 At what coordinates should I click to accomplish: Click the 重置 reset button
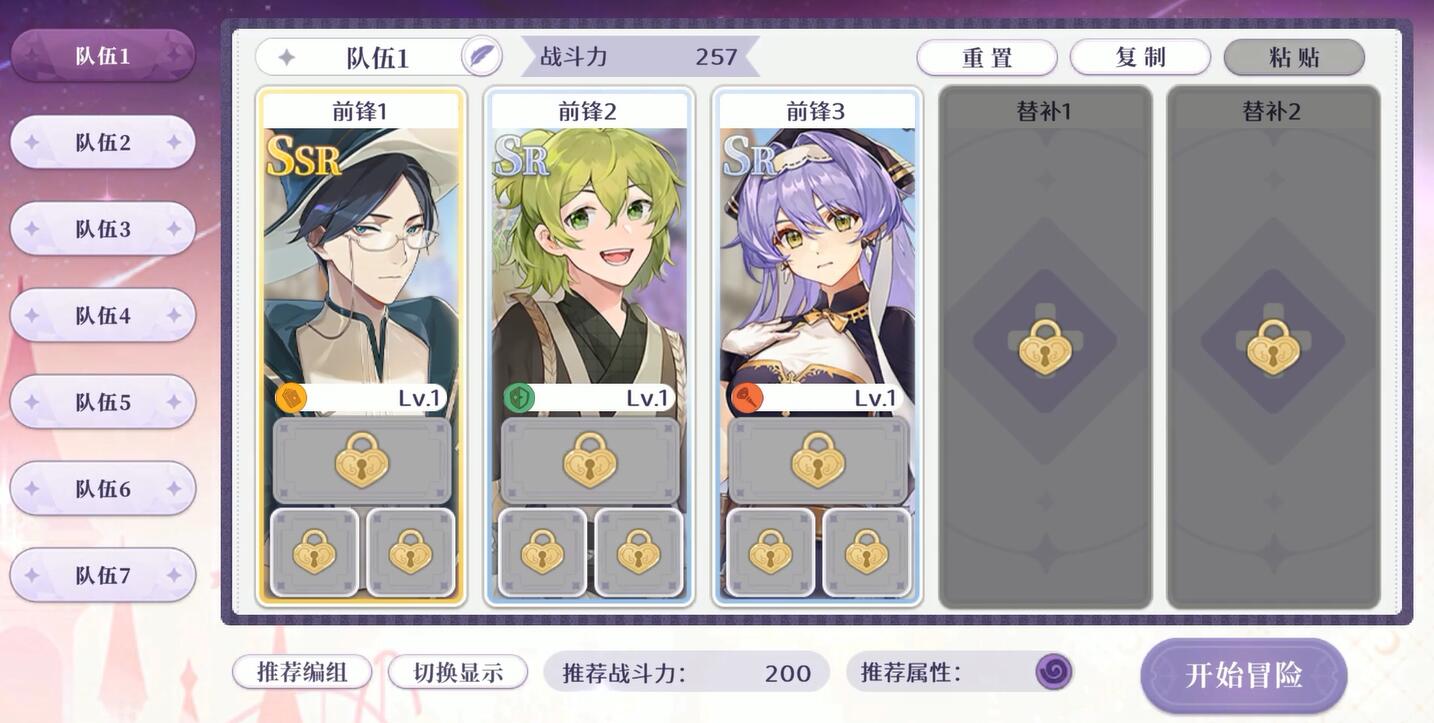tap(987, 57)
